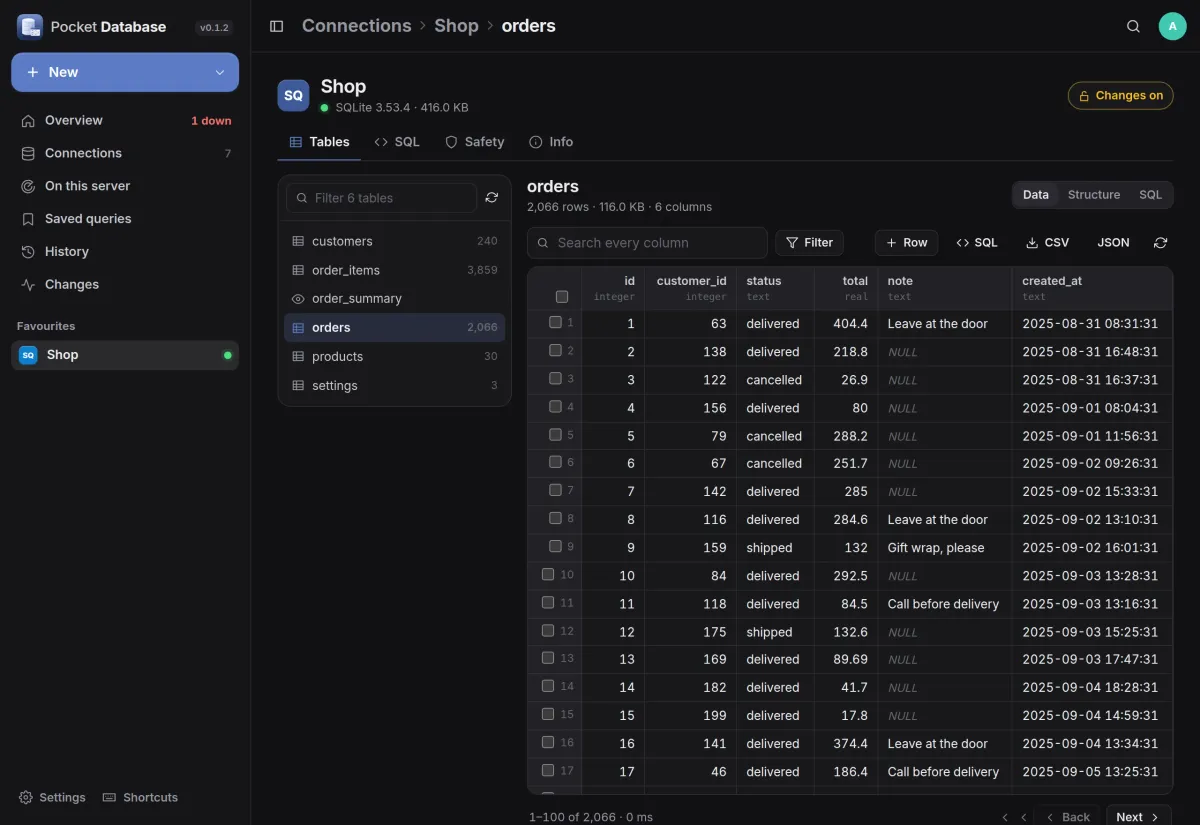Check the checkbox for row 3

point(555,379)
